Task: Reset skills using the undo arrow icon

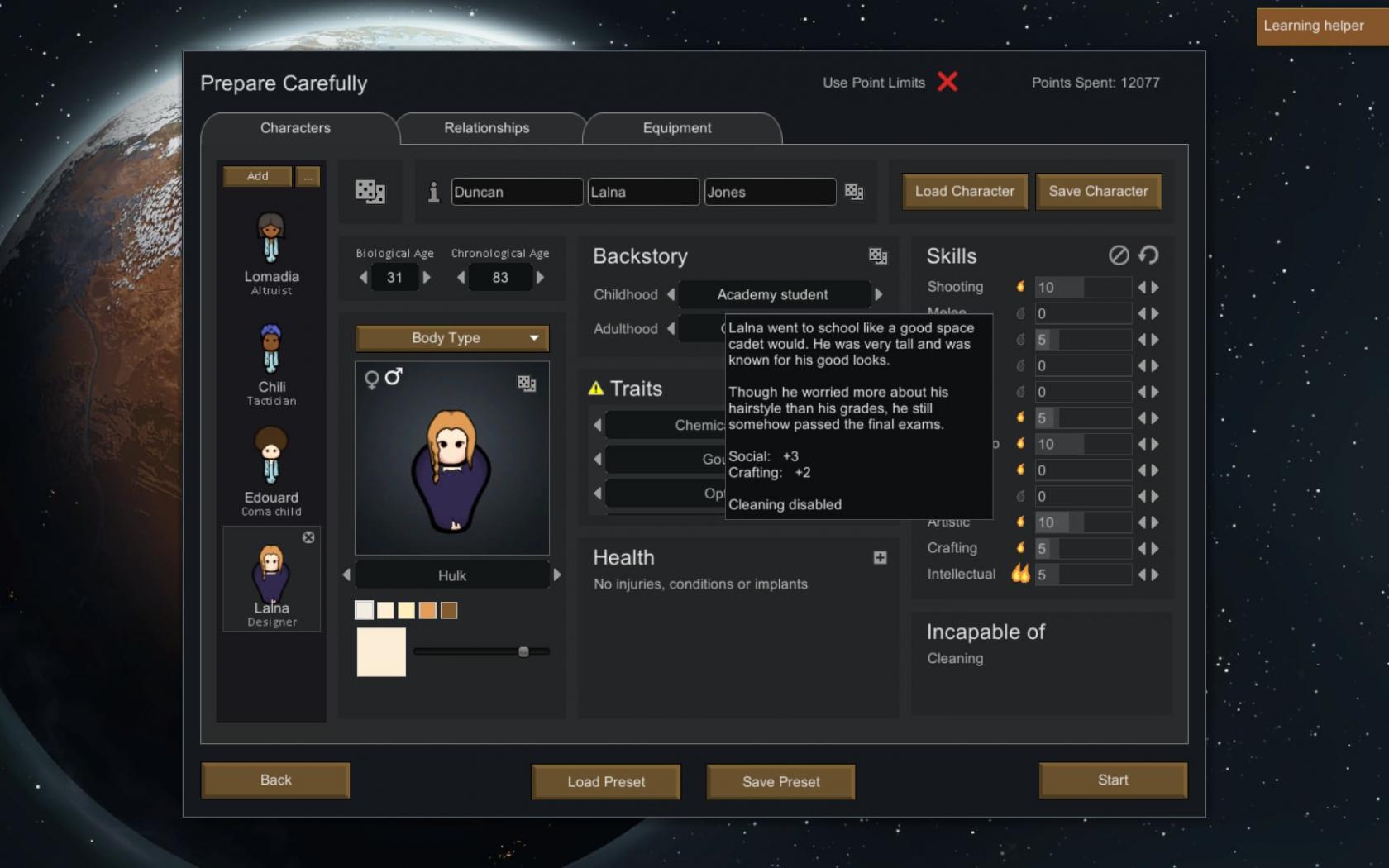Action: pos(1148,255)
